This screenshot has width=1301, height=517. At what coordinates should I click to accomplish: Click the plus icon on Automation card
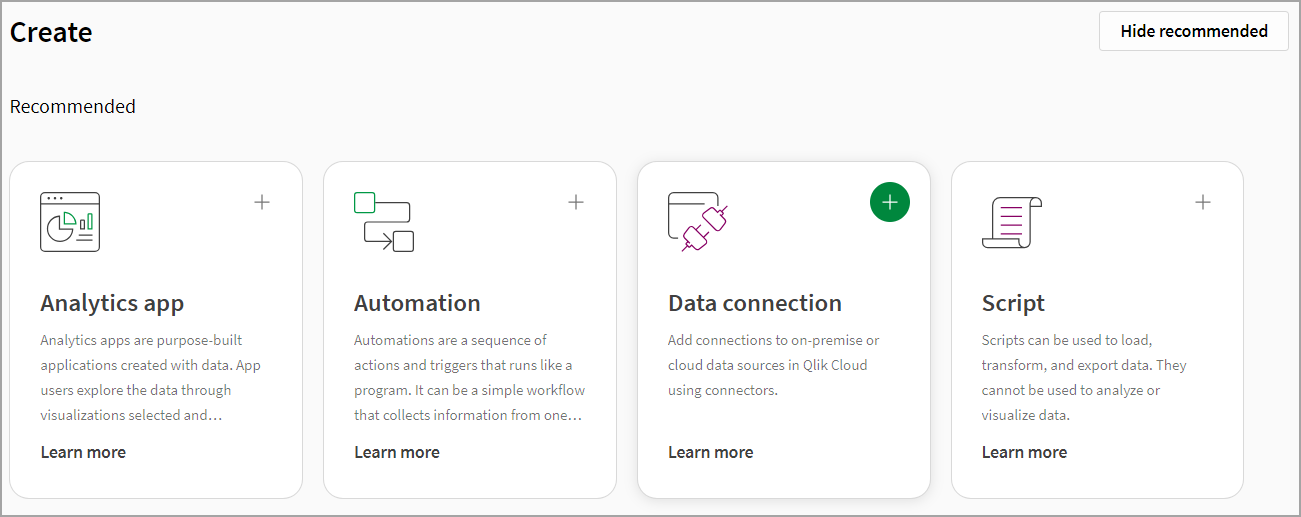576,202
